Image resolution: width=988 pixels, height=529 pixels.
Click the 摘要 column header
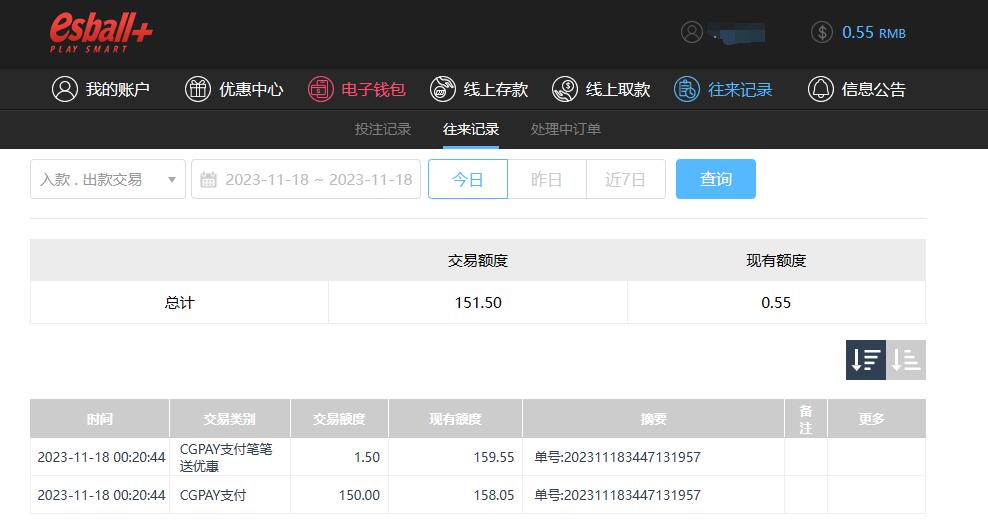(653, 419)
